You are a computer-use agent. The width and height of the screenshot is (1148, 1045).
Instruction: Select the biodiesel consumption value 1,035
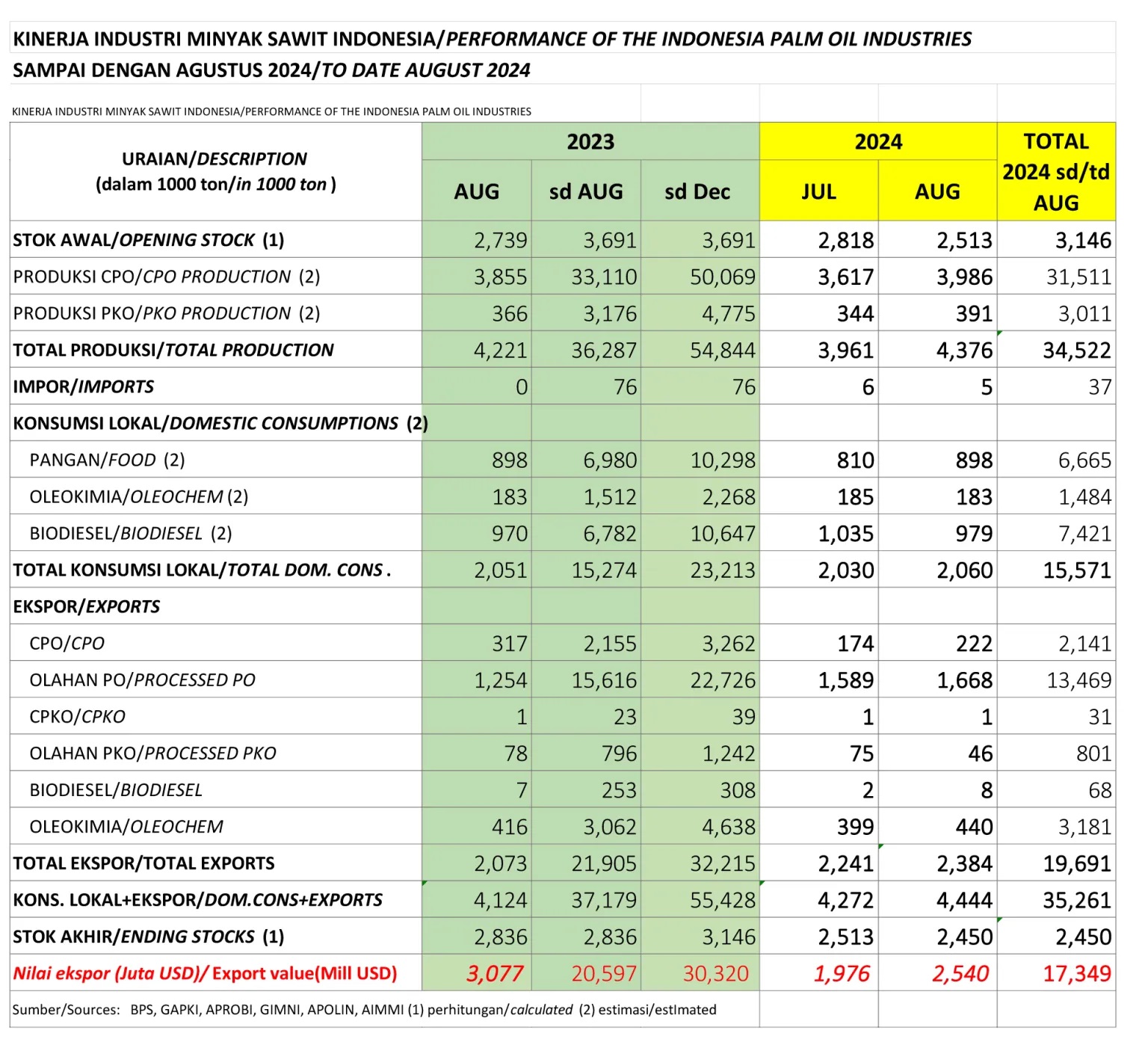[x=845, y=534]
